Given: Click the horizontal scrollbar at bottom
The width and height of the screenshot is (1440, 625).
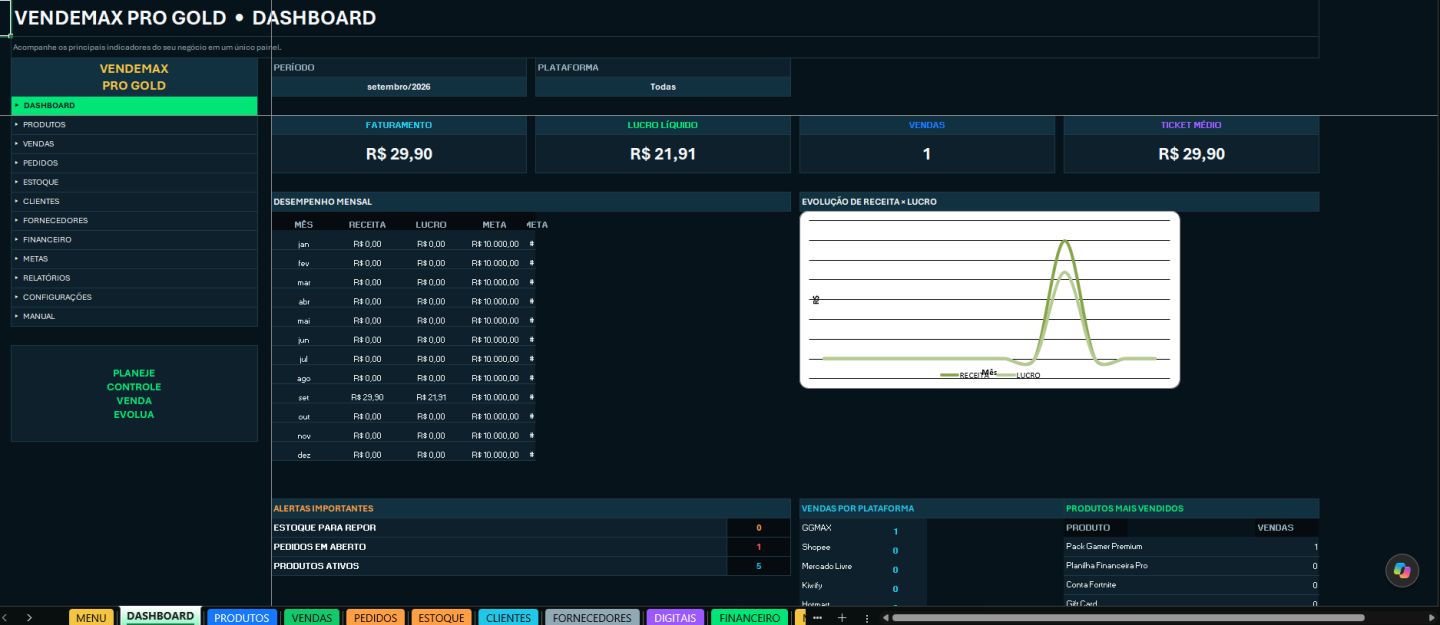Looking at the screenshot, I should coord(1128,618).
